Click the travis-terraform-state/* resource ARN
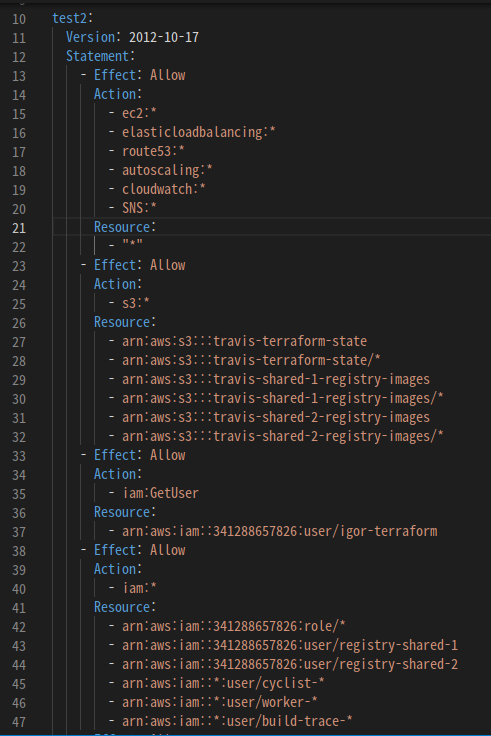Screen dimensions: 491x736 pyautogui.click(x=251, y=360)
